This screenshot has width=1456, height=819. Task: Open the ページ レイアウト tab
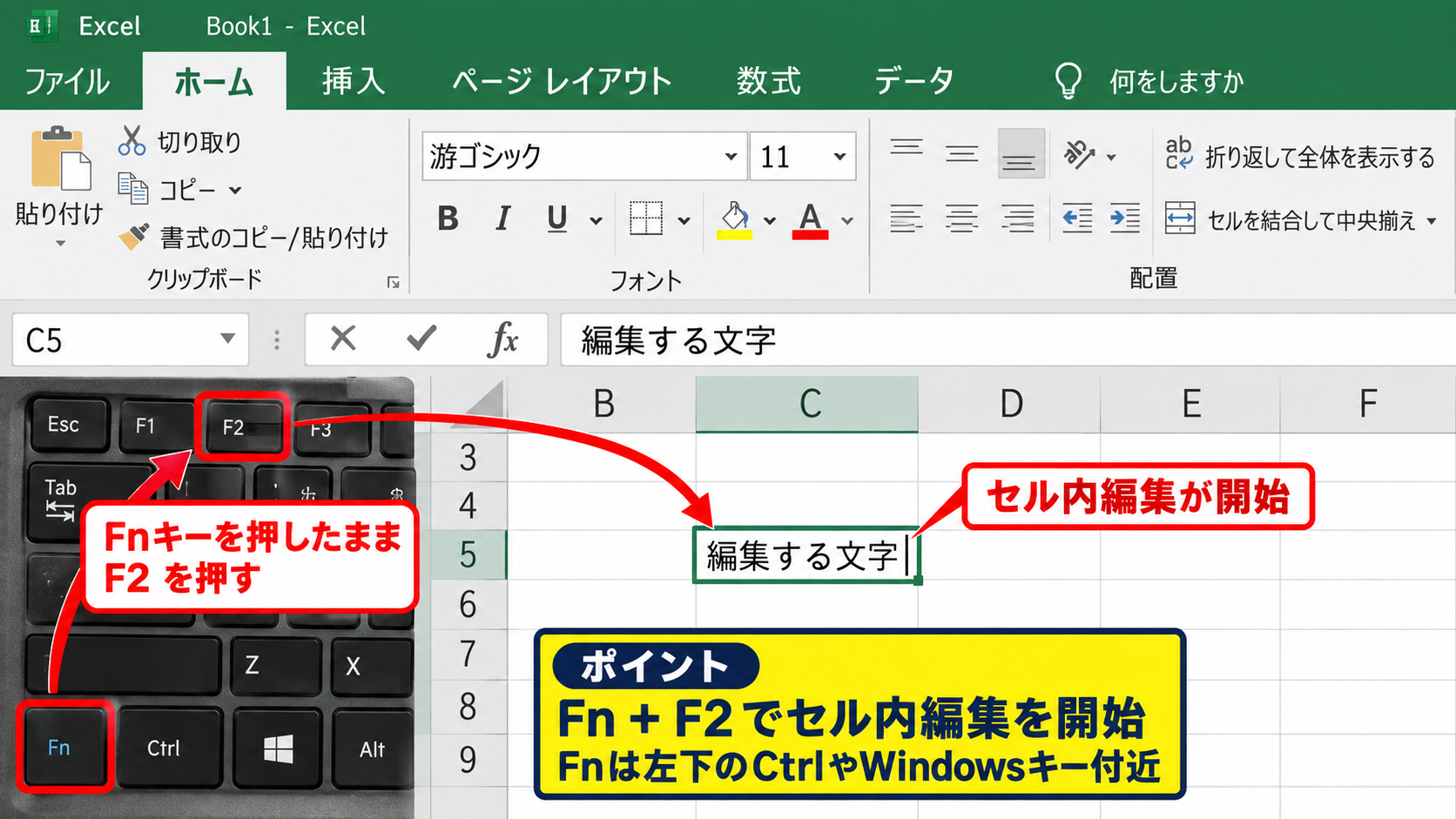562,82
